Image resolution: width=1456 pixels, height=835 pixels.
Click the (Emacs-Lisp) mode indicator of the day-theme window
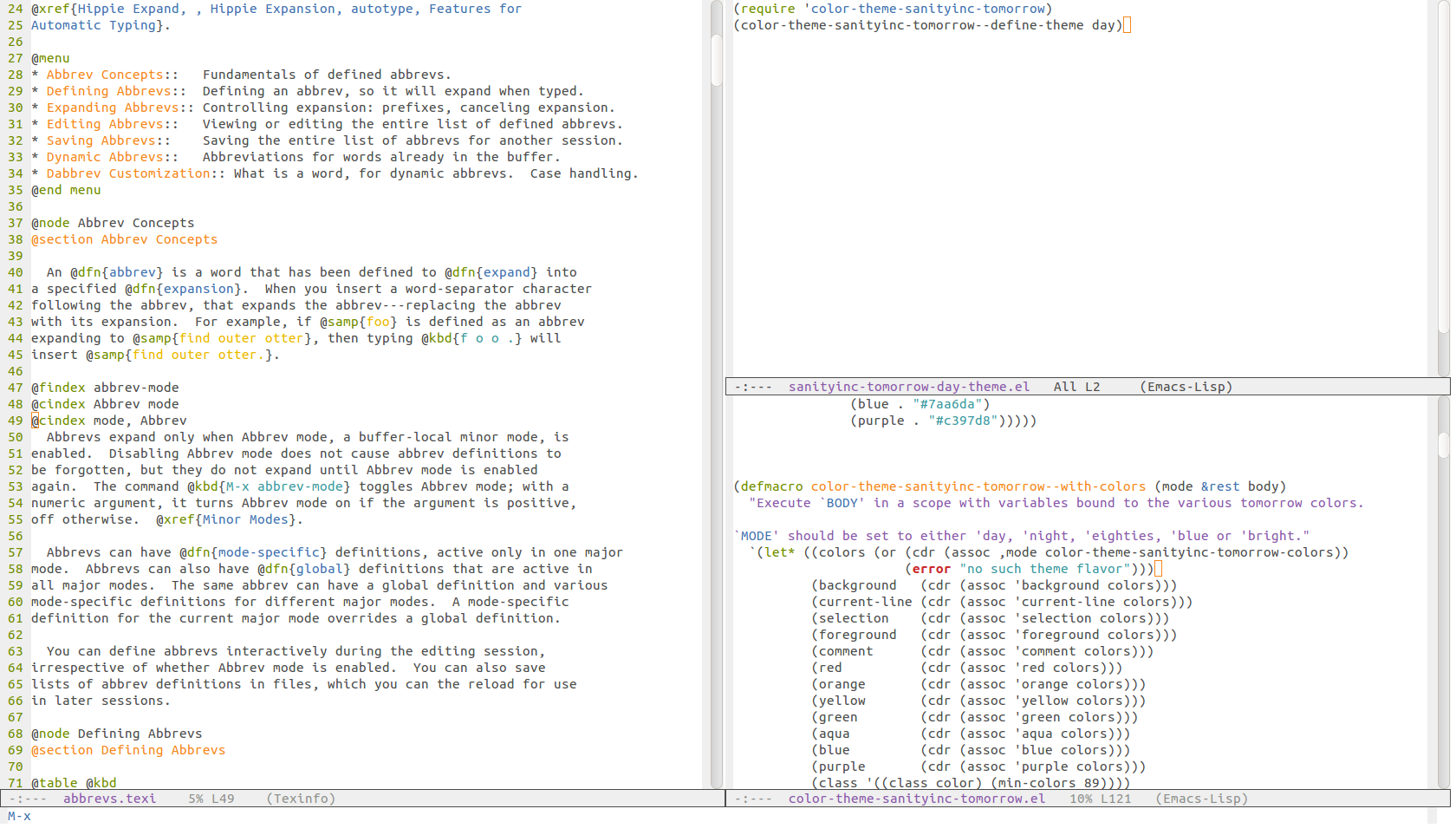coord(1186,387)
